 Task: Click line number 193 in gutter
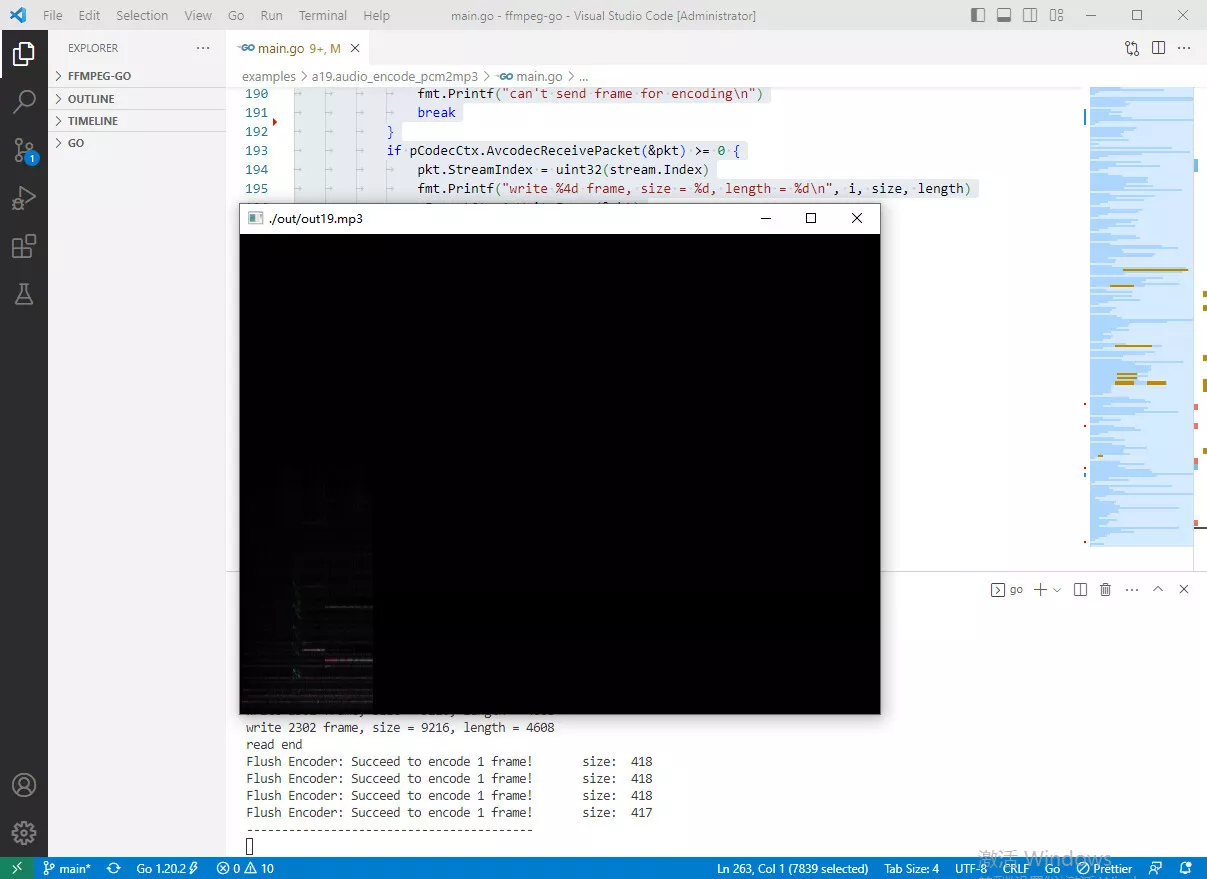[256, 150]
